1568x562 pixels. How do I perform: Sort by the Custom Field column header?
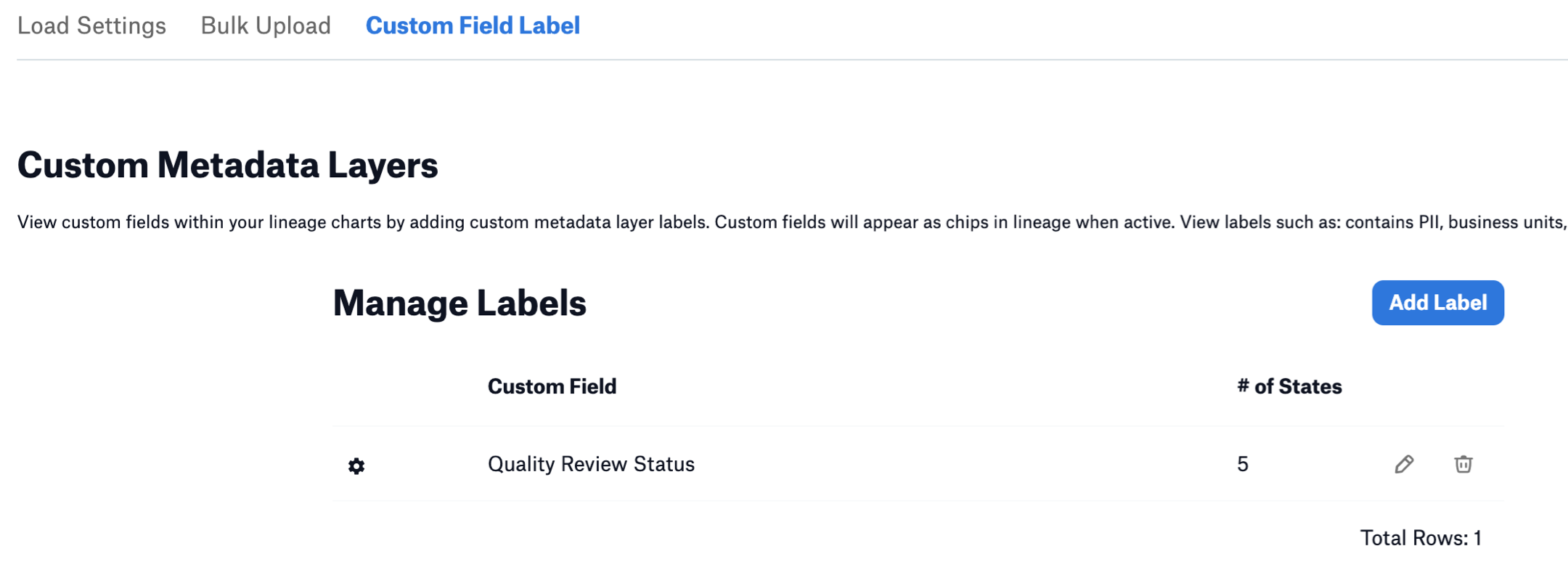[x=552, y=386]
